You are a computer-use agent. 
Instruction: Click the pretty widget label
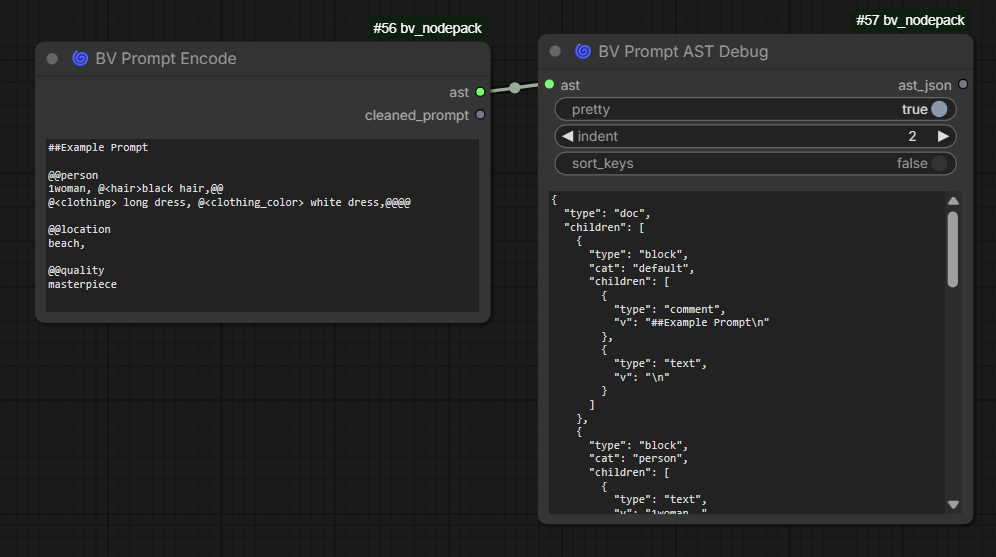(x=591, y=109)
